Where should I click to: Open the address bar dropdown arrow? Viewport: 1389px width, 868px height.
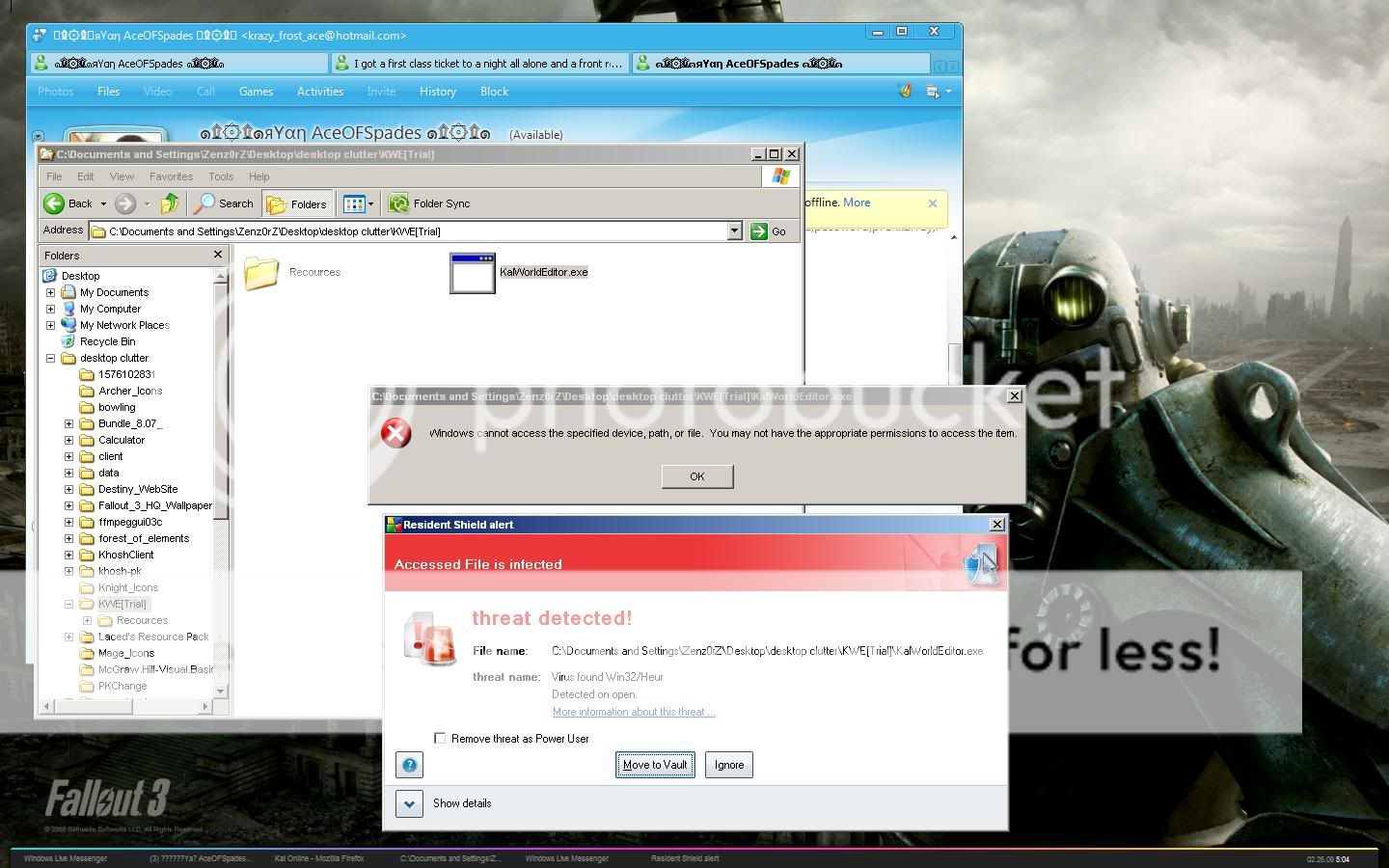tap(734, 231)
